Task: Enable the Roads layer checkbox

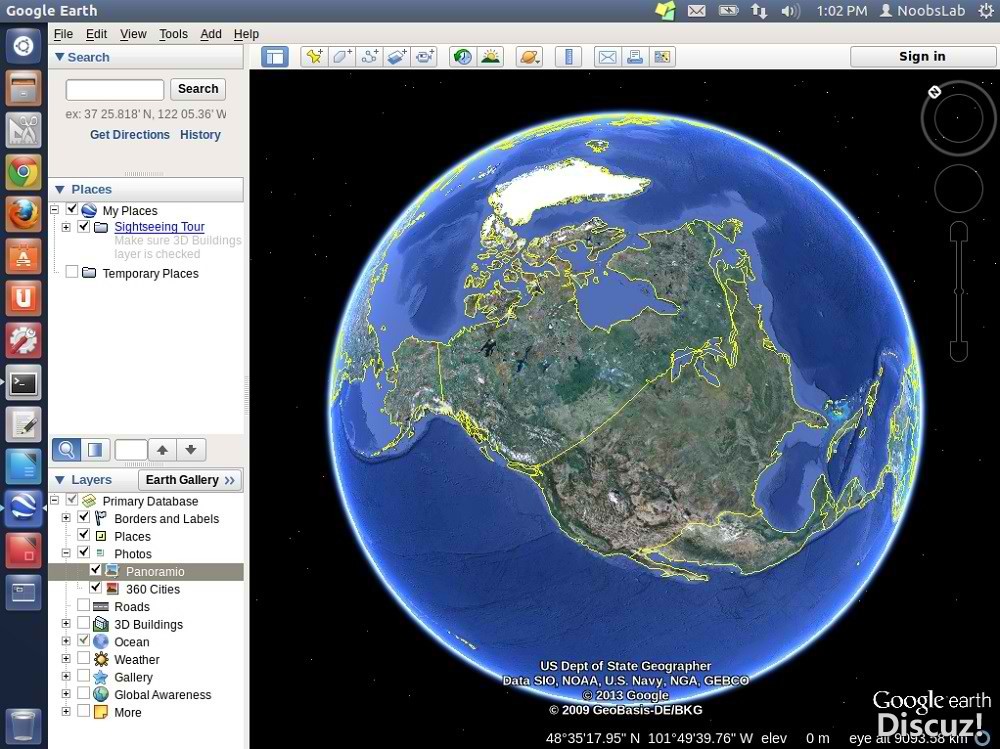Action: click(x=84, y=606)
